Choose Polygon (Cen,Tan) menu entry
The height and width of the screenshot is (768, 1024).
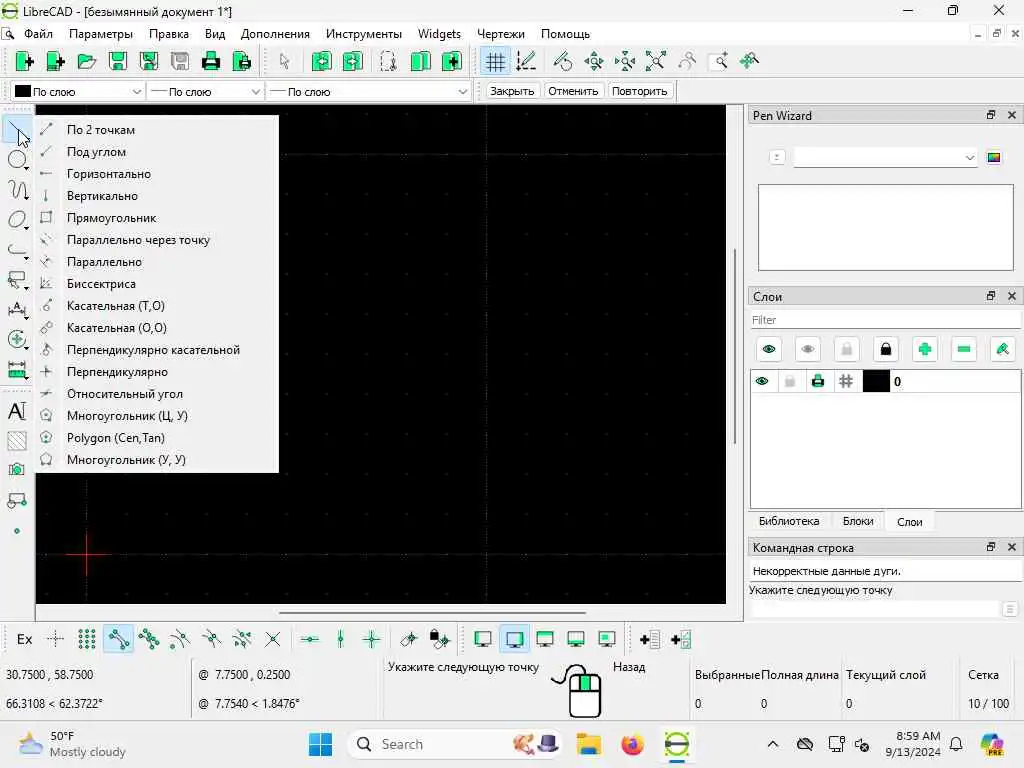point(157,438)
